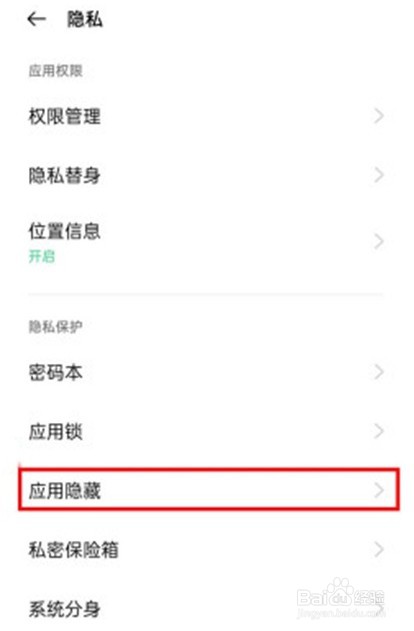
Task: Tap chevron arrow for 位置信息
Action: tap(379, 241)
